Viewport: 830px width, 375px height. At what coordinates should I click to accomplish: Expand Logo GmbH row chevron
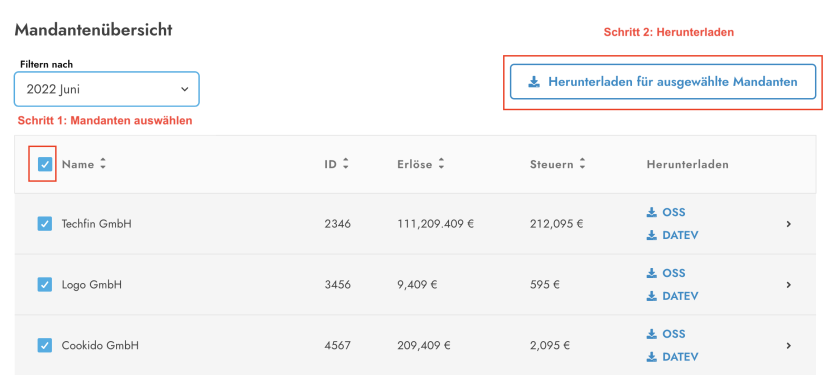(x=788, y=285)
